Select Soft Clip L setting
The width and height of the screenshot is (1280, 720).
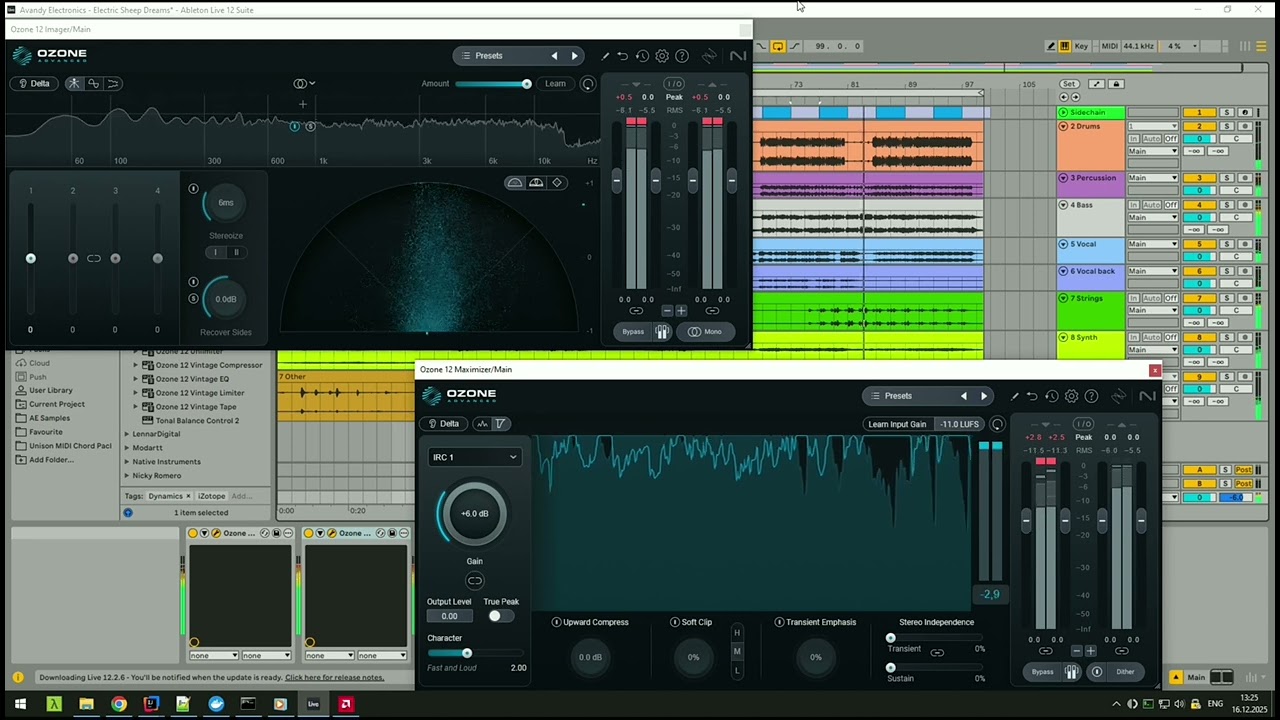737,670
